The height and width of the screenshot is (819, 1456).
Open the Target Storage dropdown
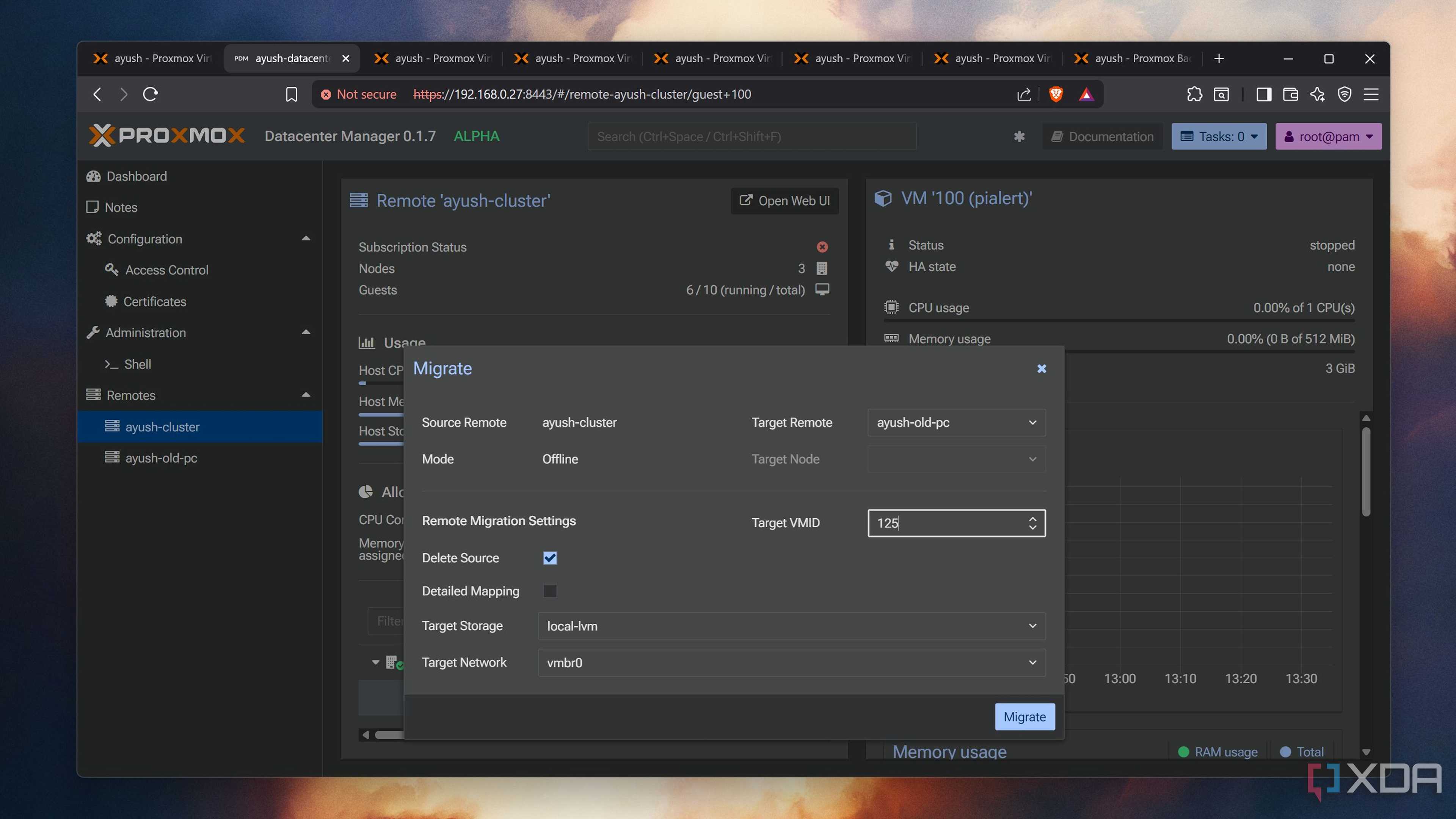(792, 626)
